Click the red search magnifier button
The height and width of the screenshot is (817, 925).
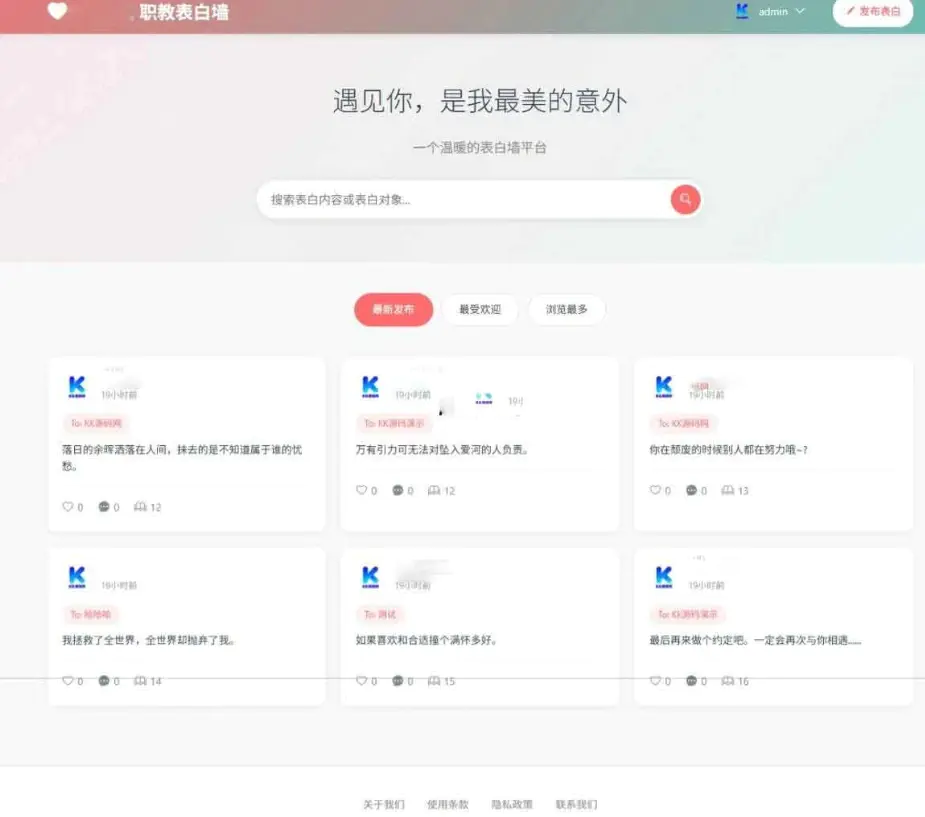coord(685,199)
